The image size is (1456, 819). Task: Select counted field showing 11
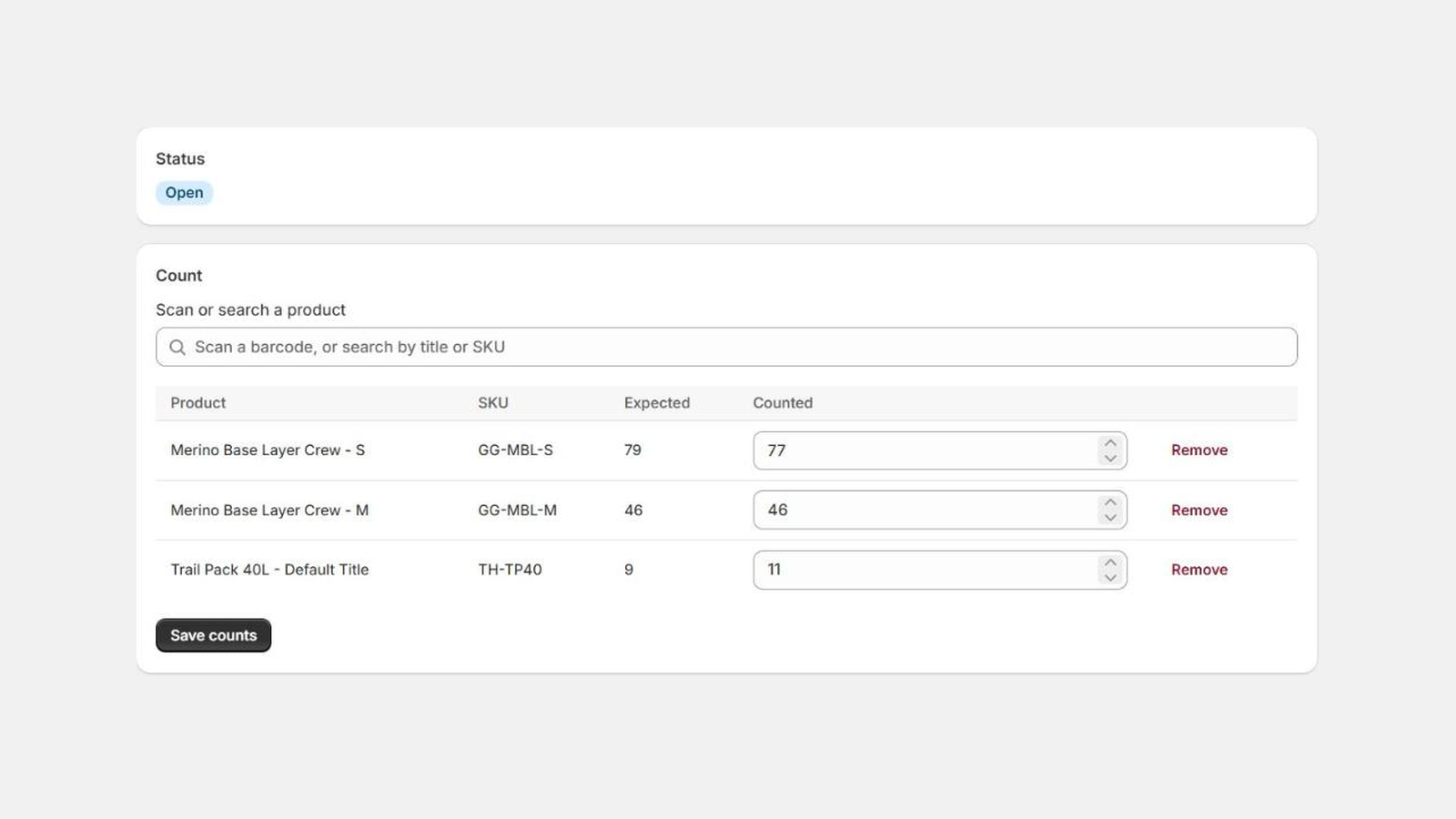click(x=940, y=570)
